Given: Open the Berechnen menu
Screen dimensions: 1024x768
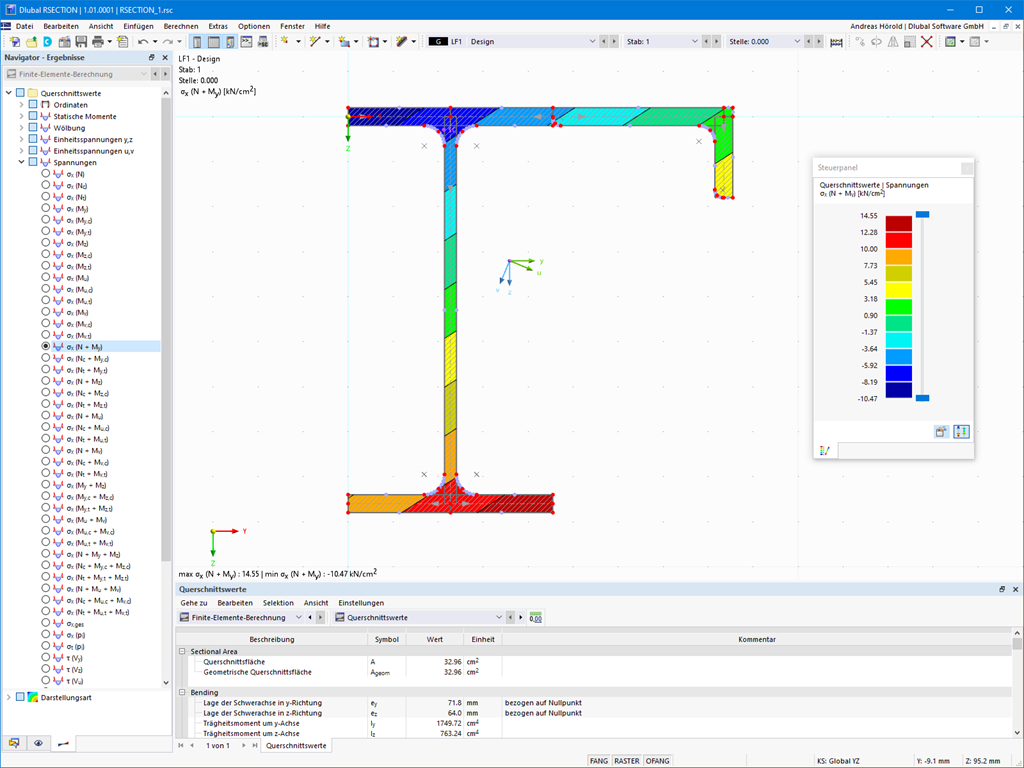Looking at the screenshot, I should coord(181,26).
